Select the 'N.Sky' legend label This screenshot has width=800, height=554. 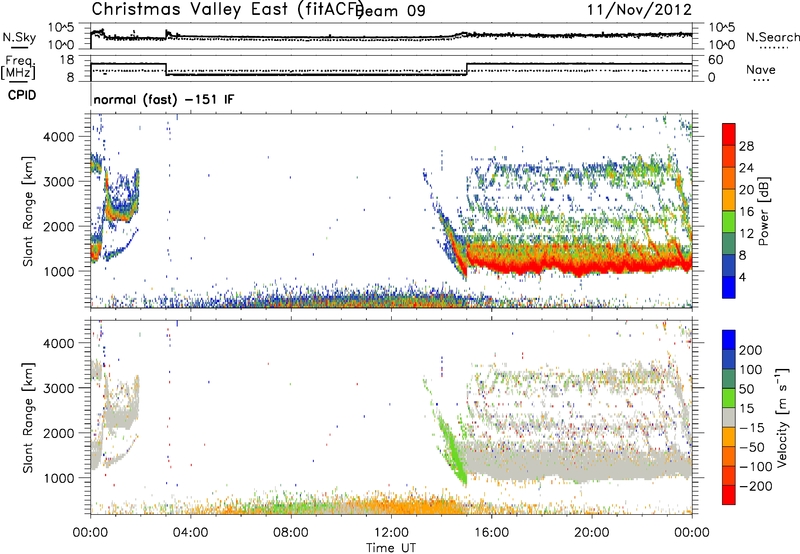(x=19, y=38)
